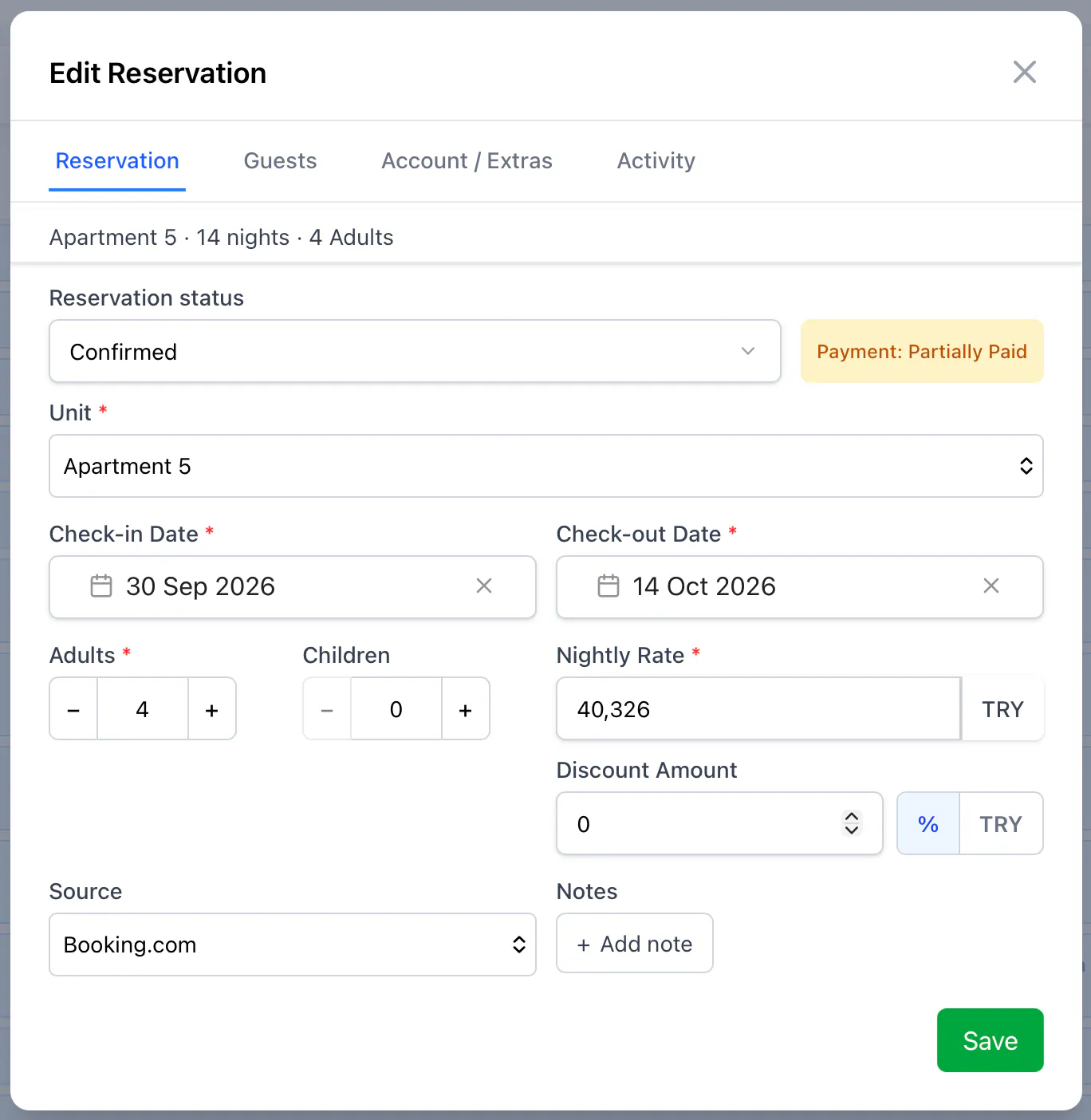Click the Discount Amount spinner arrows

(x=852, y=823)
